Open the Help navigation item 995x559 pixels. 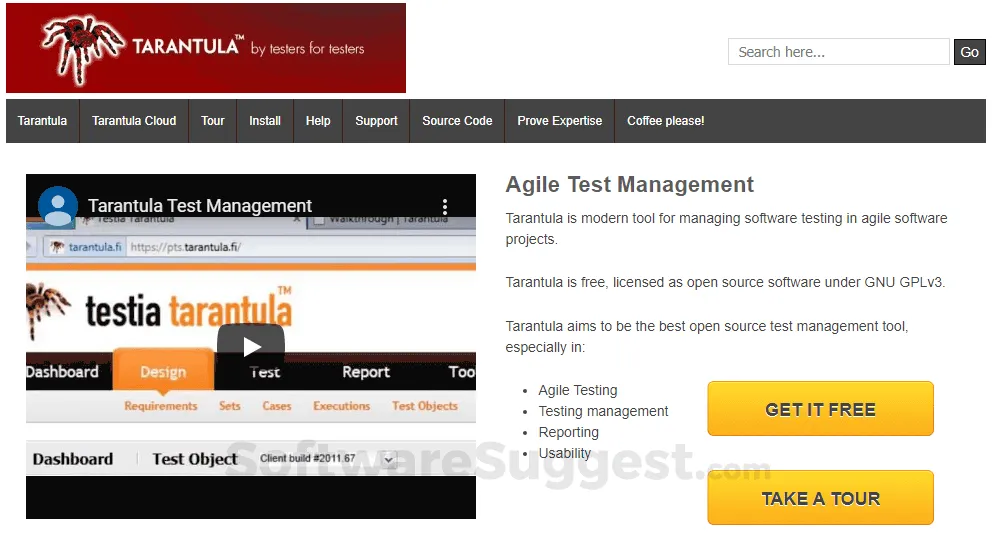point(318,121)
